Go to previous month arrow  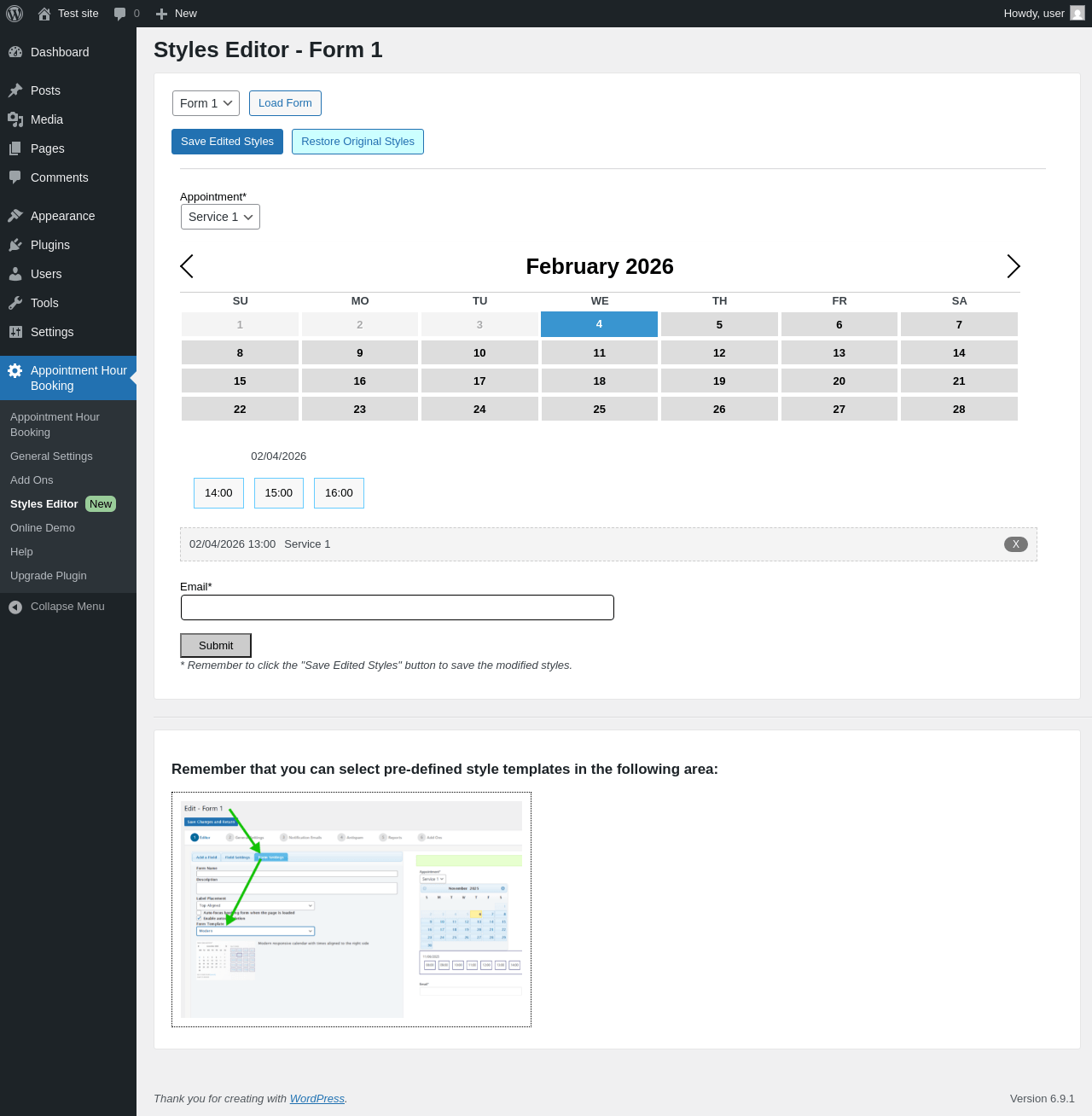(187, 266)
